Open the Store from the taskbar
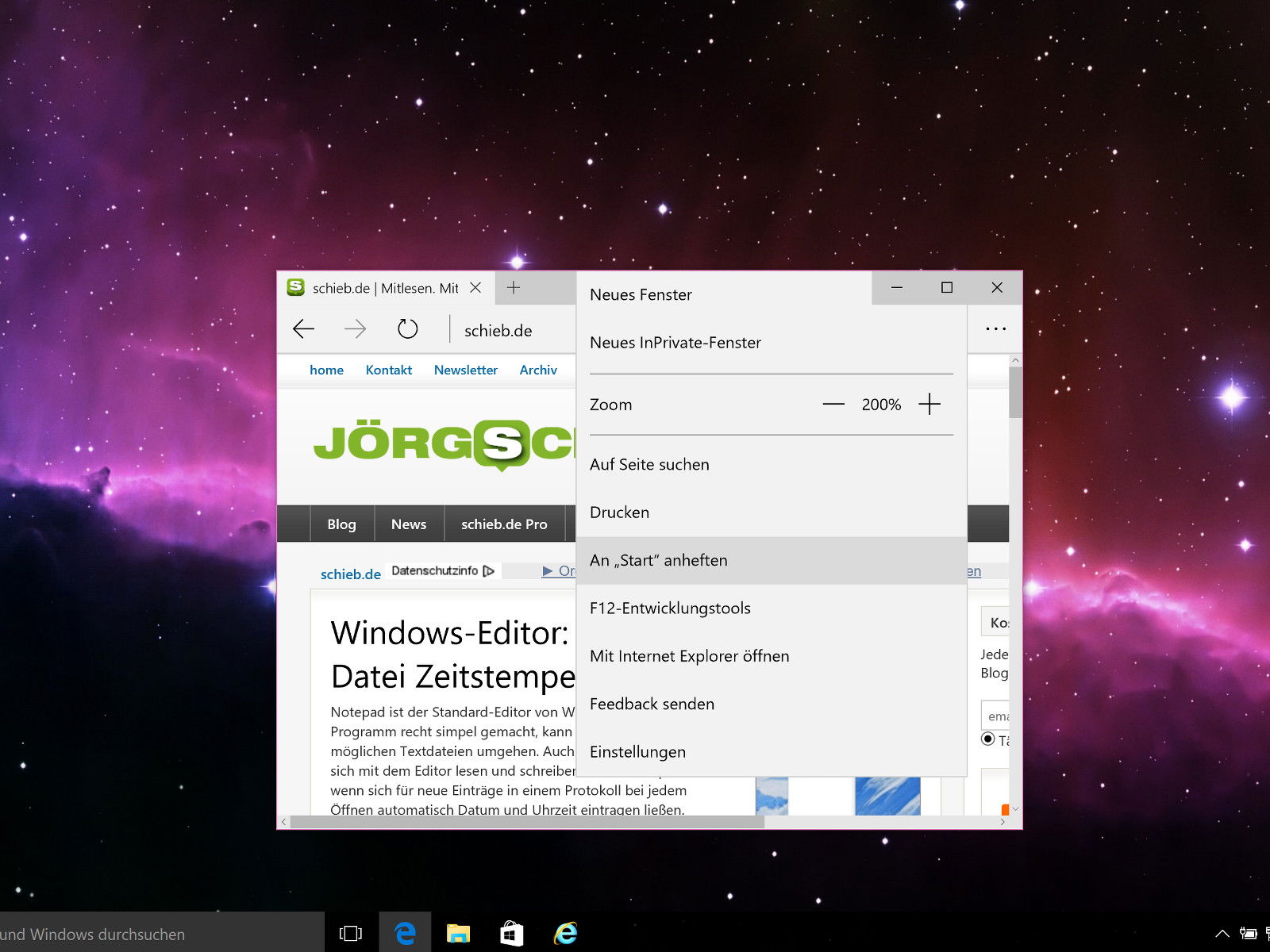Screen dimensions: 1270x952 pos(512,934)
